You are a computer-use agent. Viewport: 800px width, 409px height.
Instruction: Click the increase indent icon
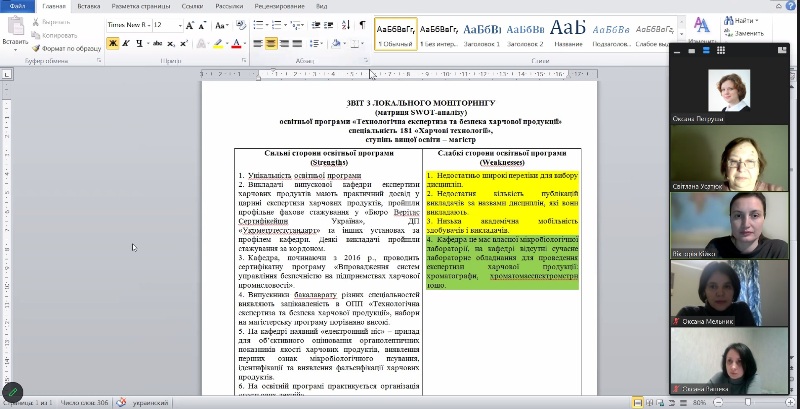pos(329,25)
